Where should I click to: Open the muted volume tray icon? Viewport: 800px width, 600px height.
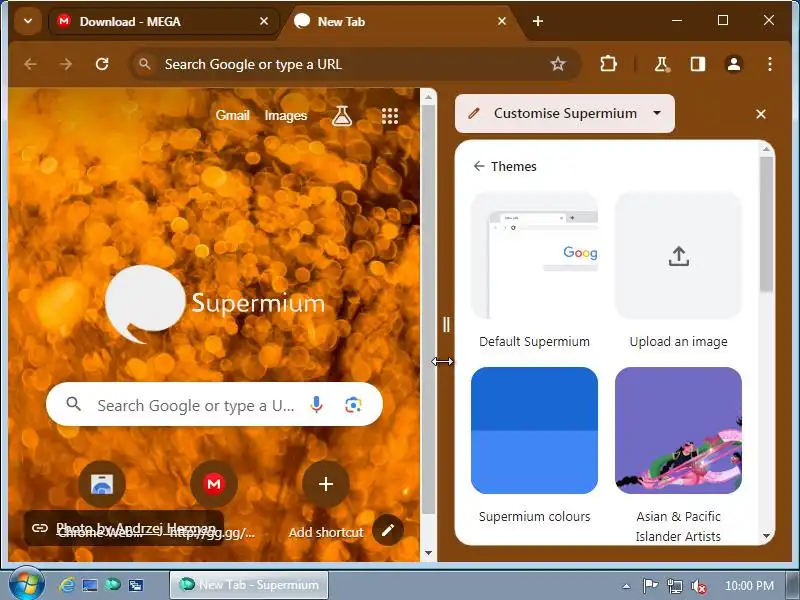tap(698, 586)
